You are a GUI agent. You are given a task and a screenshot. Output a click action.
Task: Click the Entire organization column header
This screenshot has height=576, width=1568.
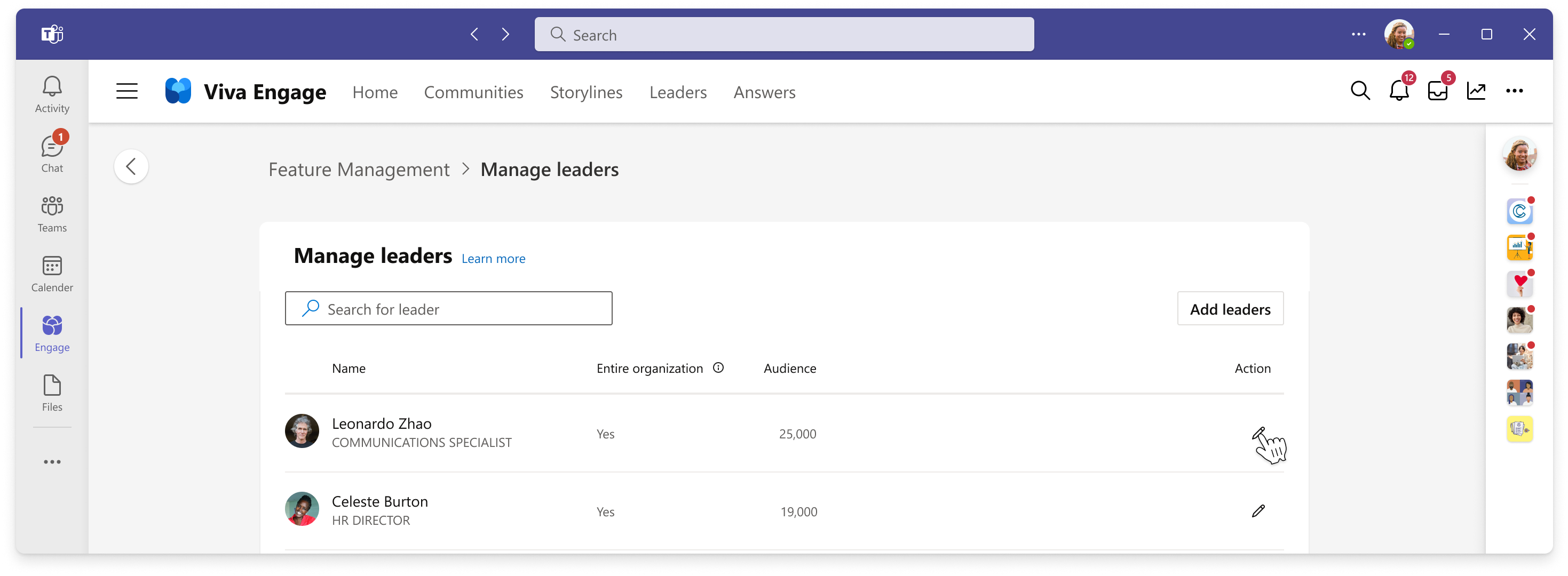[649, 368]
